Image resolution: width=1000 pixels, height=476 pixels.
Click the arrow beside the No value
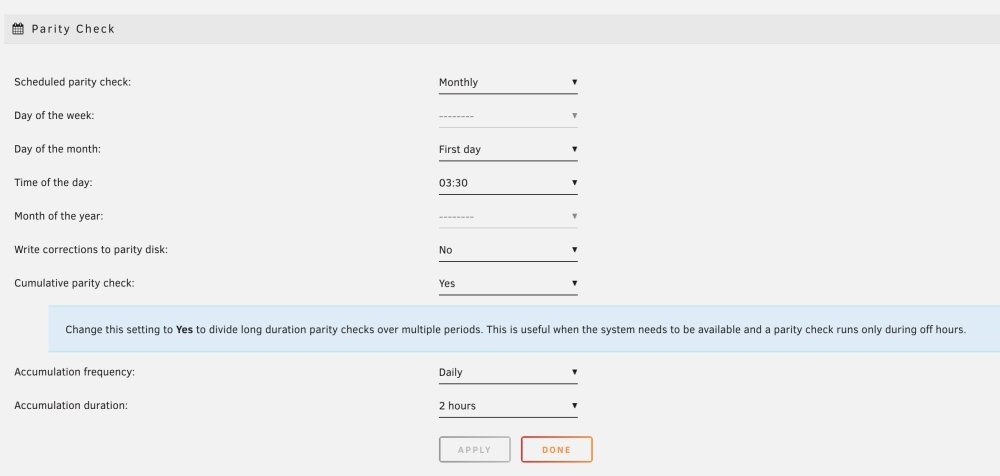tap(574, 249)
